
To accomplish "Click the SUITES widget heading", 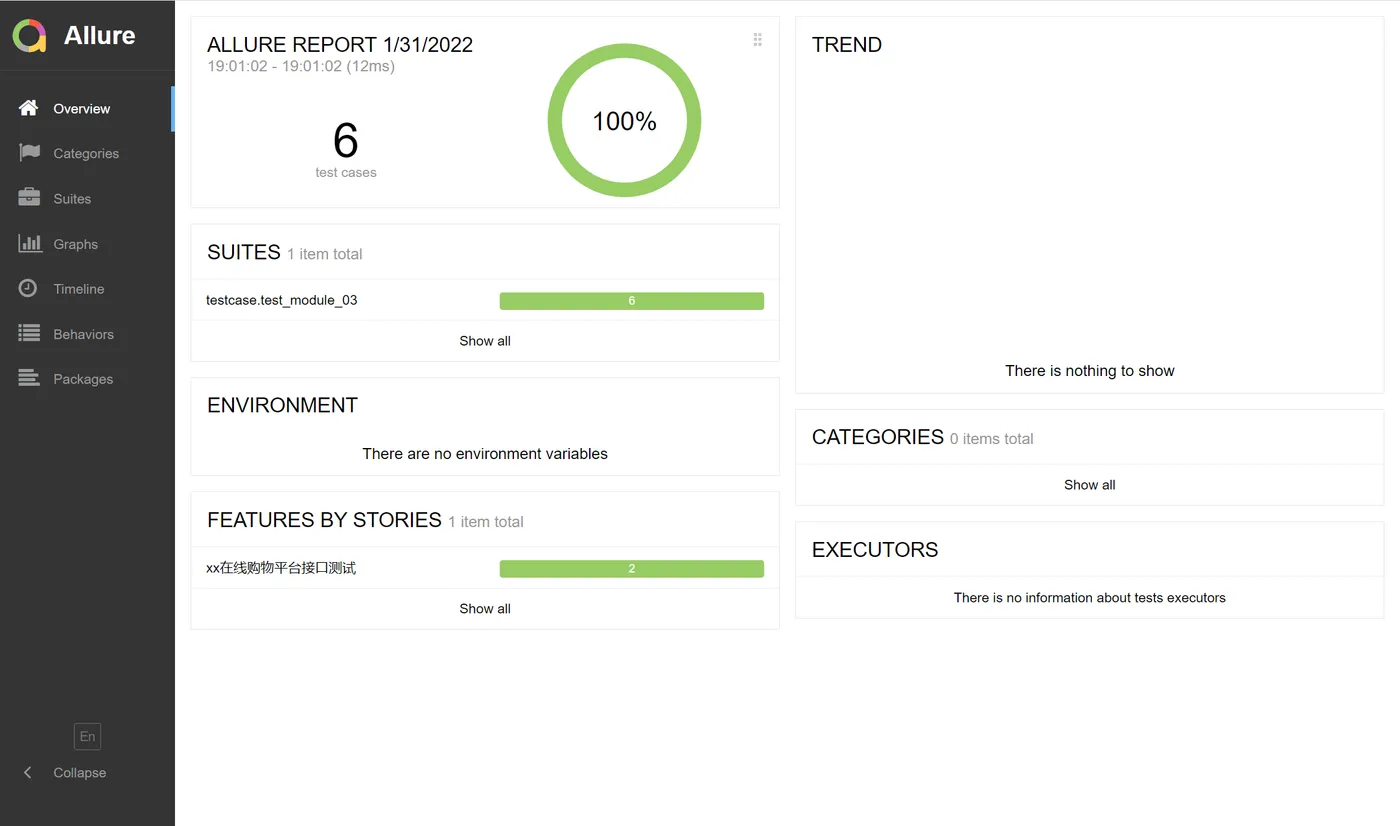I will coord(244,252).
